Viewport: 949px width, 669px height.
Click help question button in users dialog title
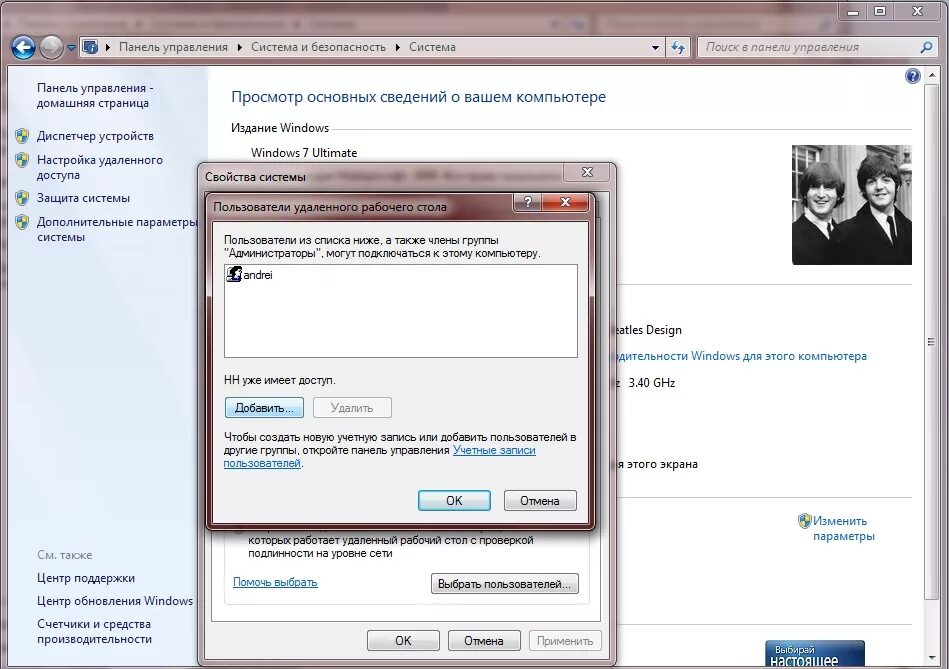tap(527, 202)
